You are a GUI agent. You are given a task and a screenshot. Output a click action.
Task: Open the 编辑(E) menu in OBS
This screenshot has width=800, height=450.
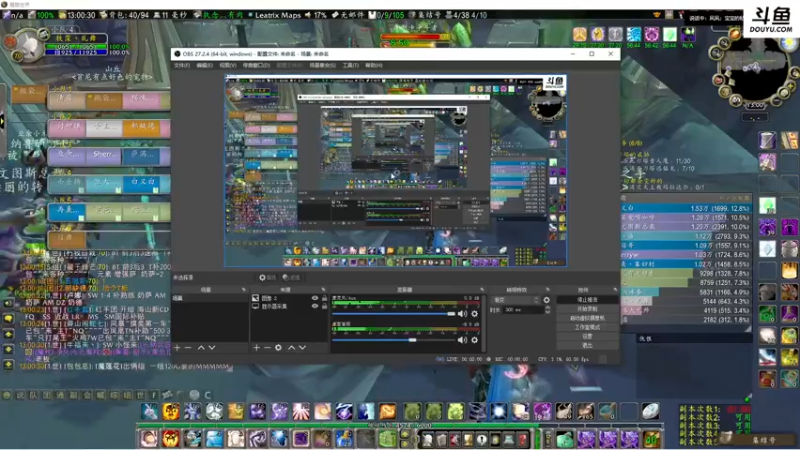click(205, 65)
